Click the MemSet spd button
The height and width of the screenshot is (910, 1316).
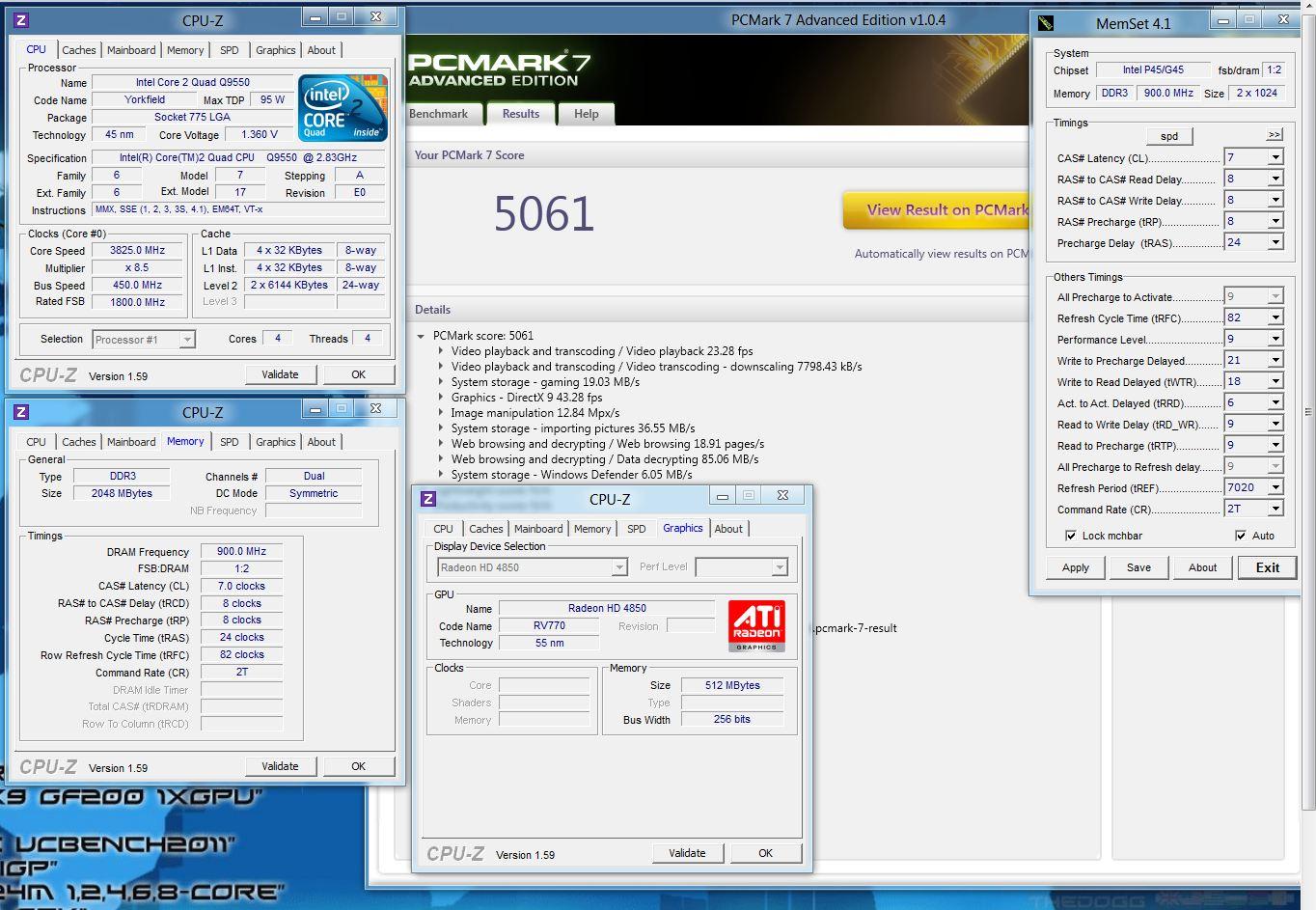click(1169, 136)
